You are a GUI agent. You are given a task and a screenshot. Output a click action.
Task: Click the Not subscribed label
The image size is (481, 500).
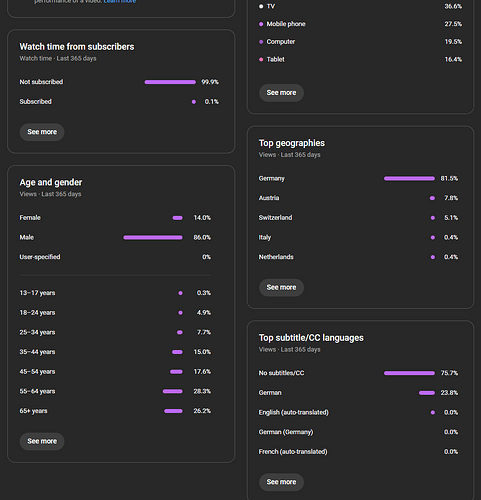(41, 82)
